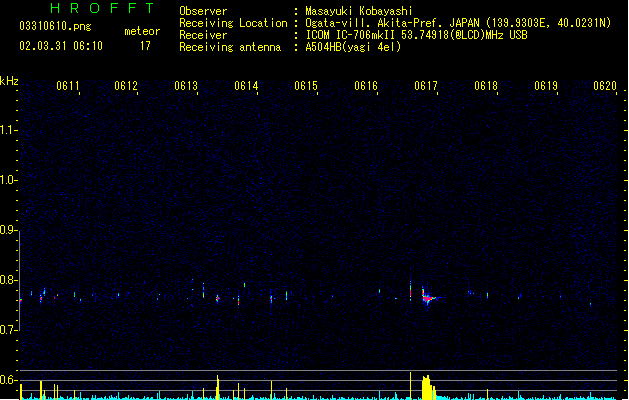The image size is (629, 400).
Task: Click the observer name Masayuki Kobayashi
Action: (x=359, y=11)
